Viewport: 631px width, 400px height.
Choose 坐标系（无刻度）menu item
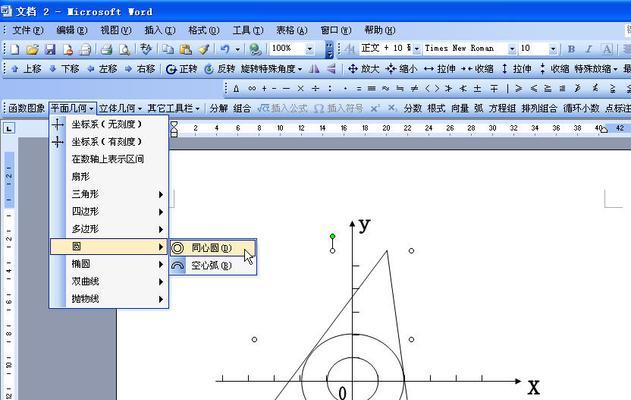pos(109,124)
